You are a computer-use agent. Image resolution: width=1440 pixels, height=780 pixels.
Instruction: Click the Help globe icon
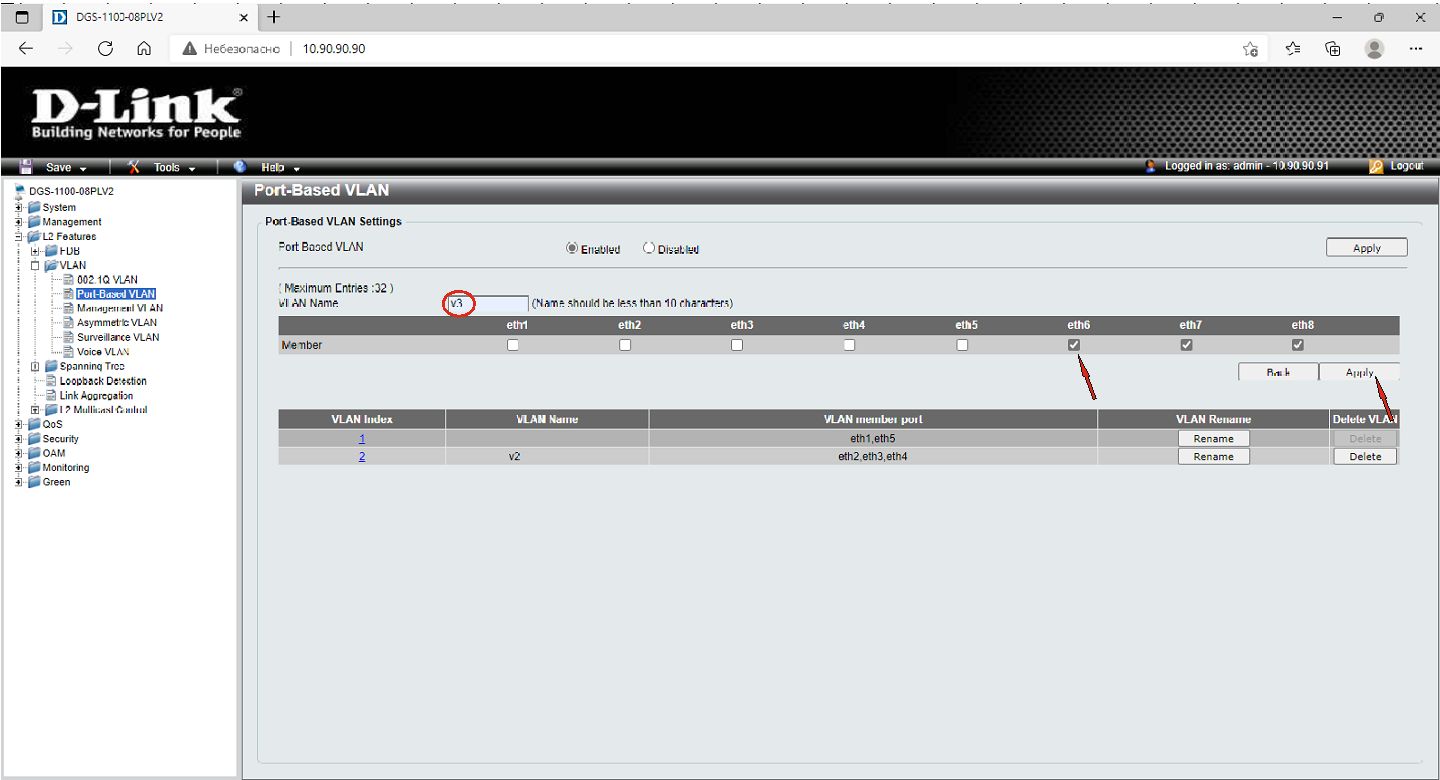[240, 167]
